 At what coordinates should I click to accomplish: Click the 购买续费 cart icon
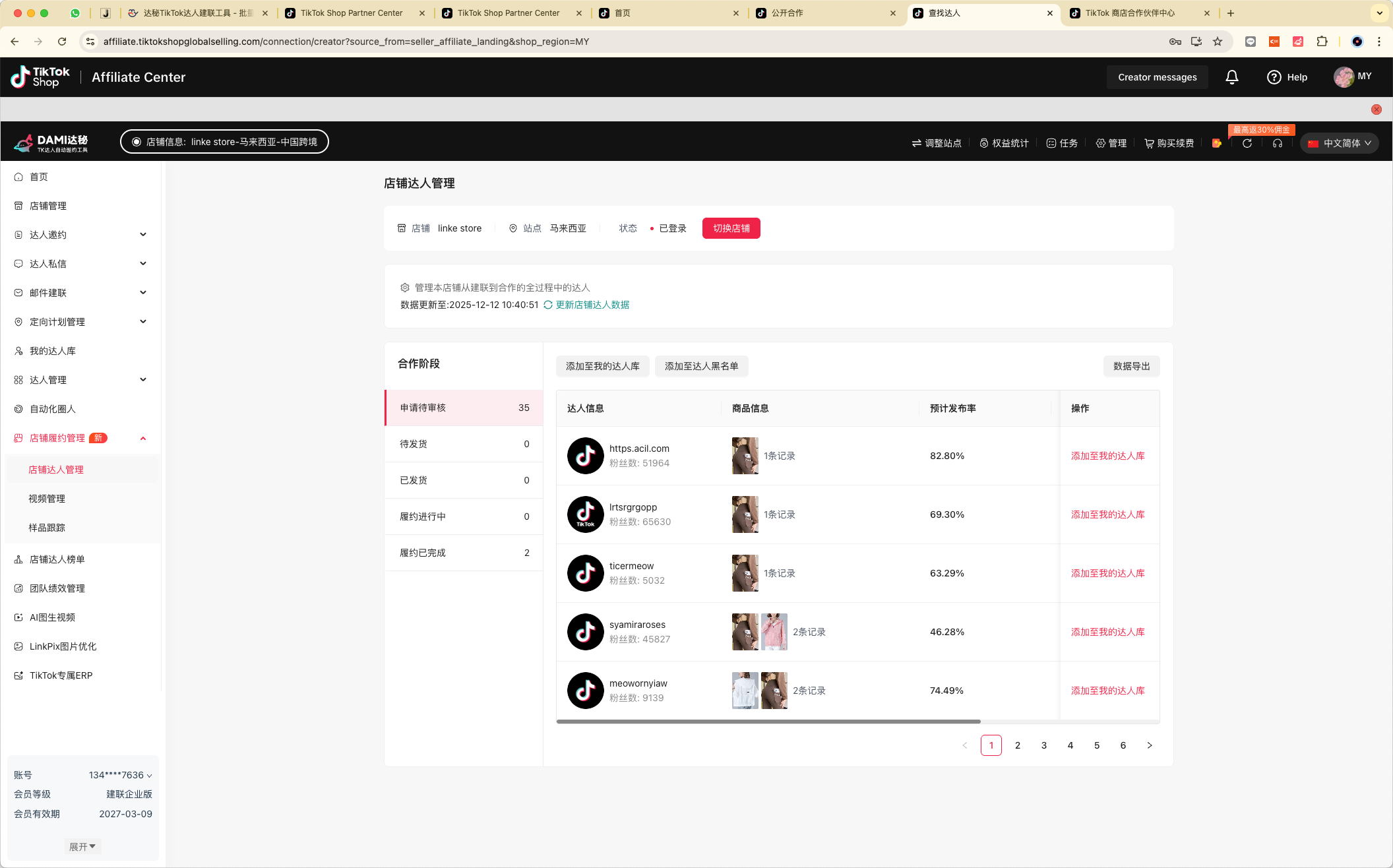point(1149,143)
